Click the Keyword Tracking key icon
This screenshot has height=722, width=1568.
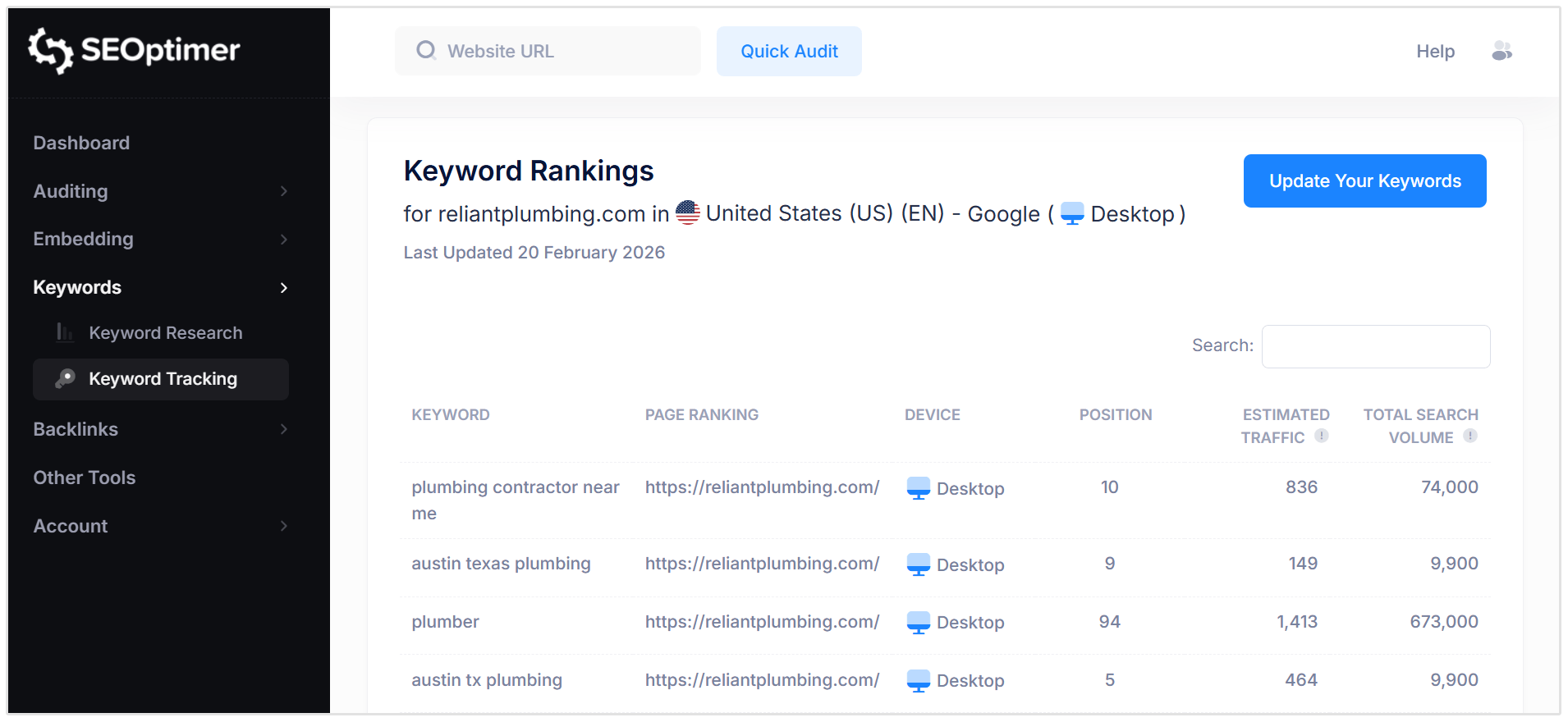pos(65,378)
